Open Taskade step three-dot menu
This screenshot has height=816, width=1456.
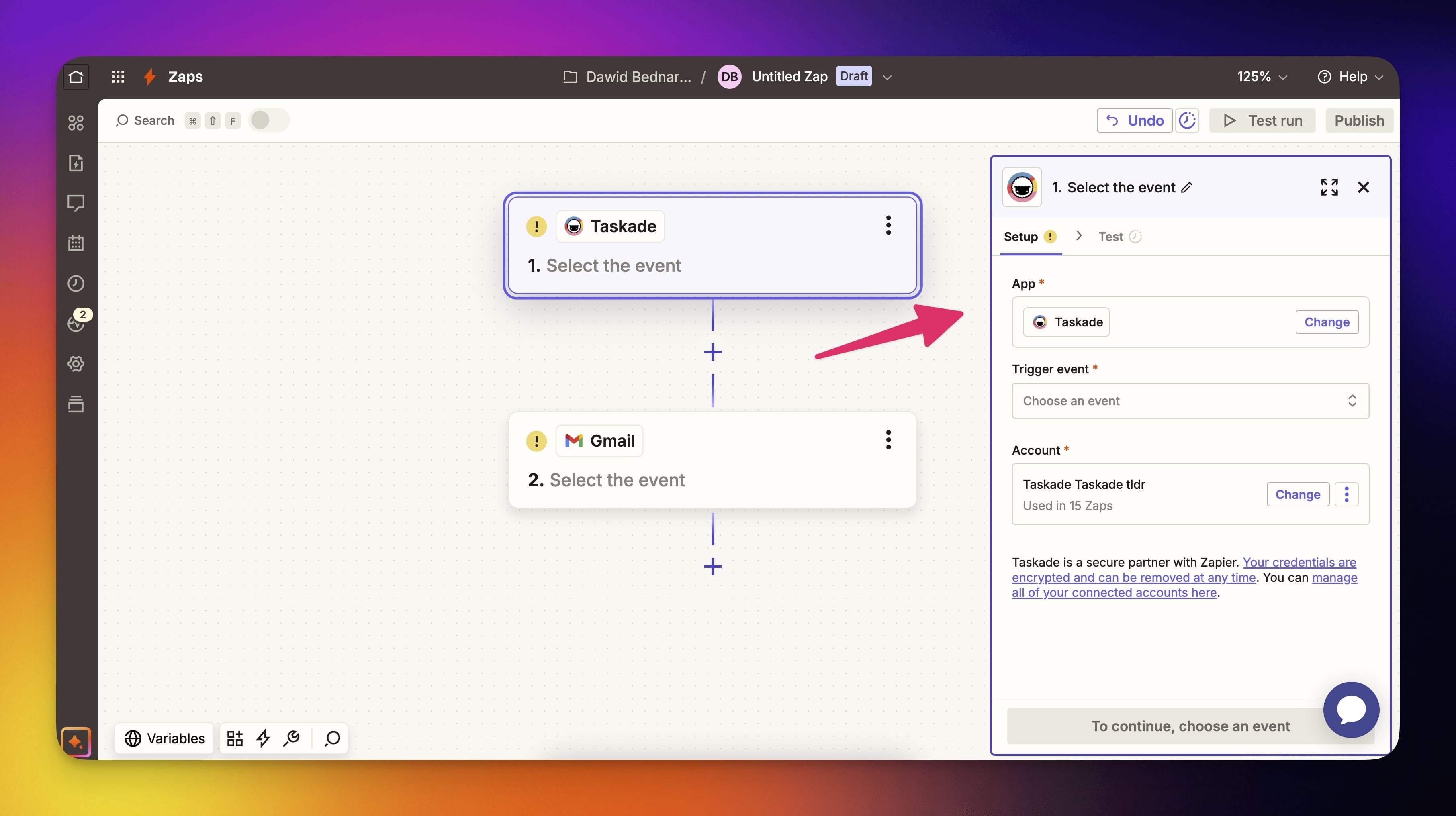point(888,225)
